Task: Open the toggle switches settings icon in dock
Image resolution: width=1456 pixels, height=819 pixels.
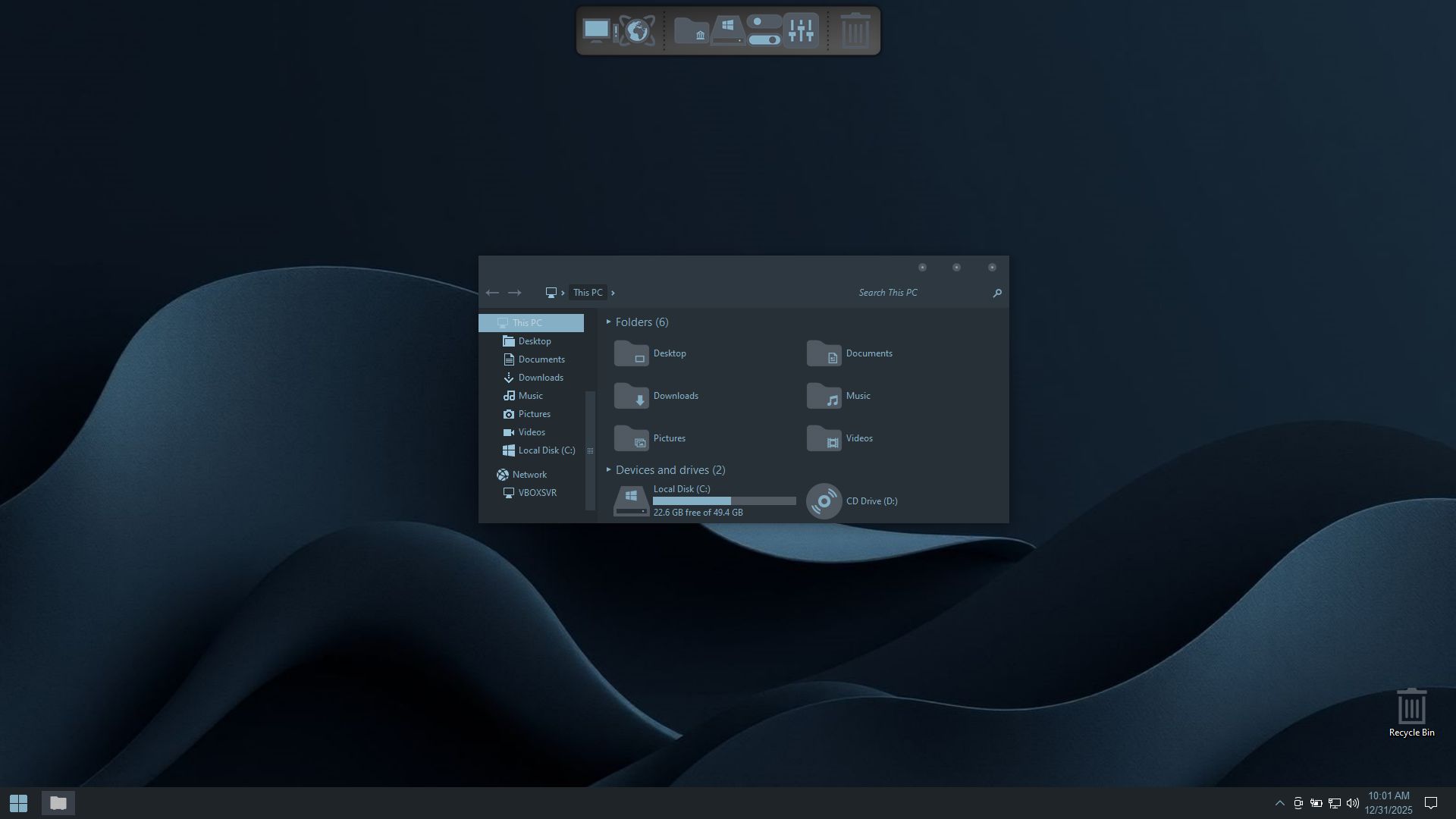Action: click(x=764, y=31)
